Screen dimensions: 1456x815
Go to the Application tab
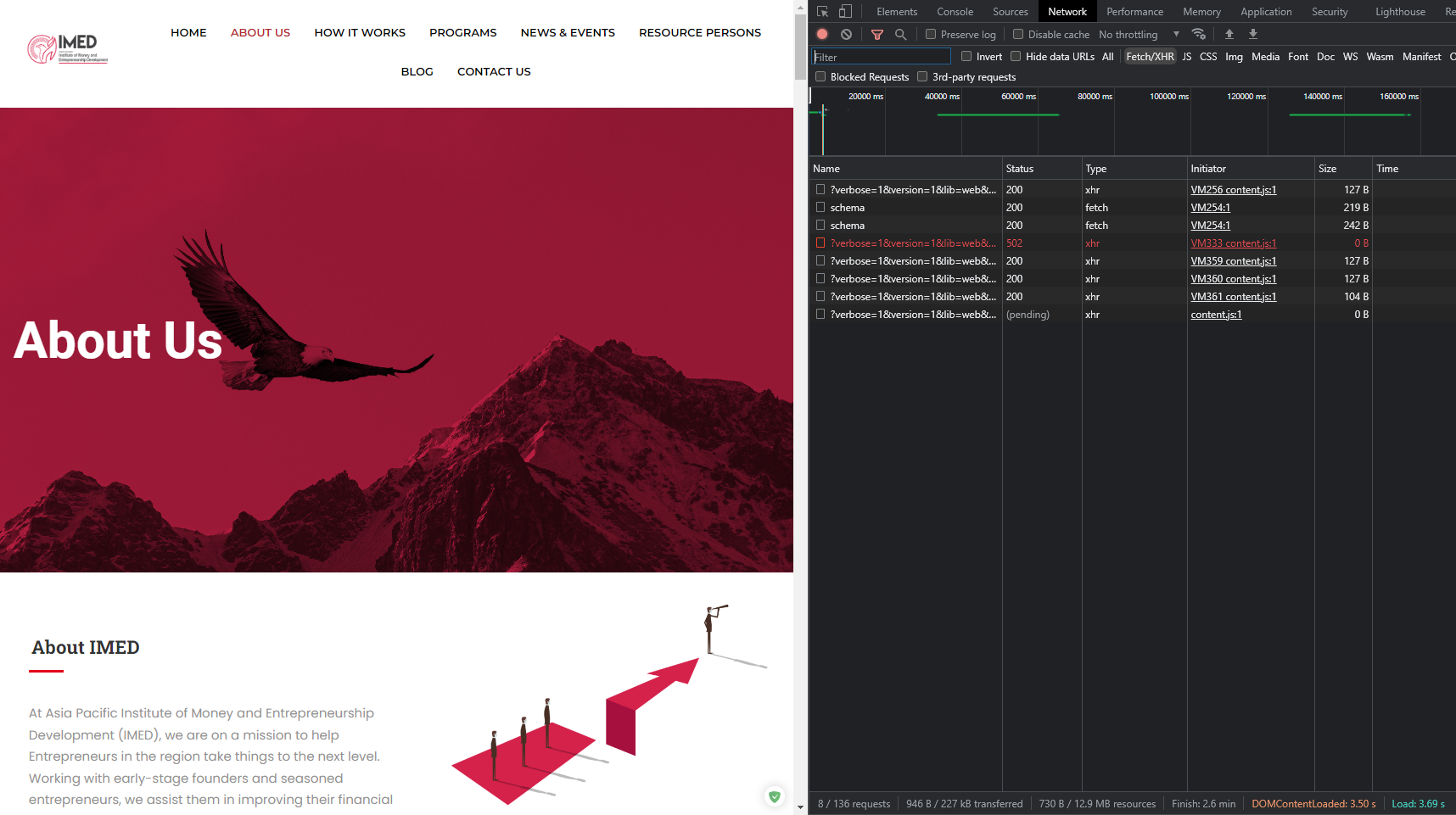pos(1266,12)
